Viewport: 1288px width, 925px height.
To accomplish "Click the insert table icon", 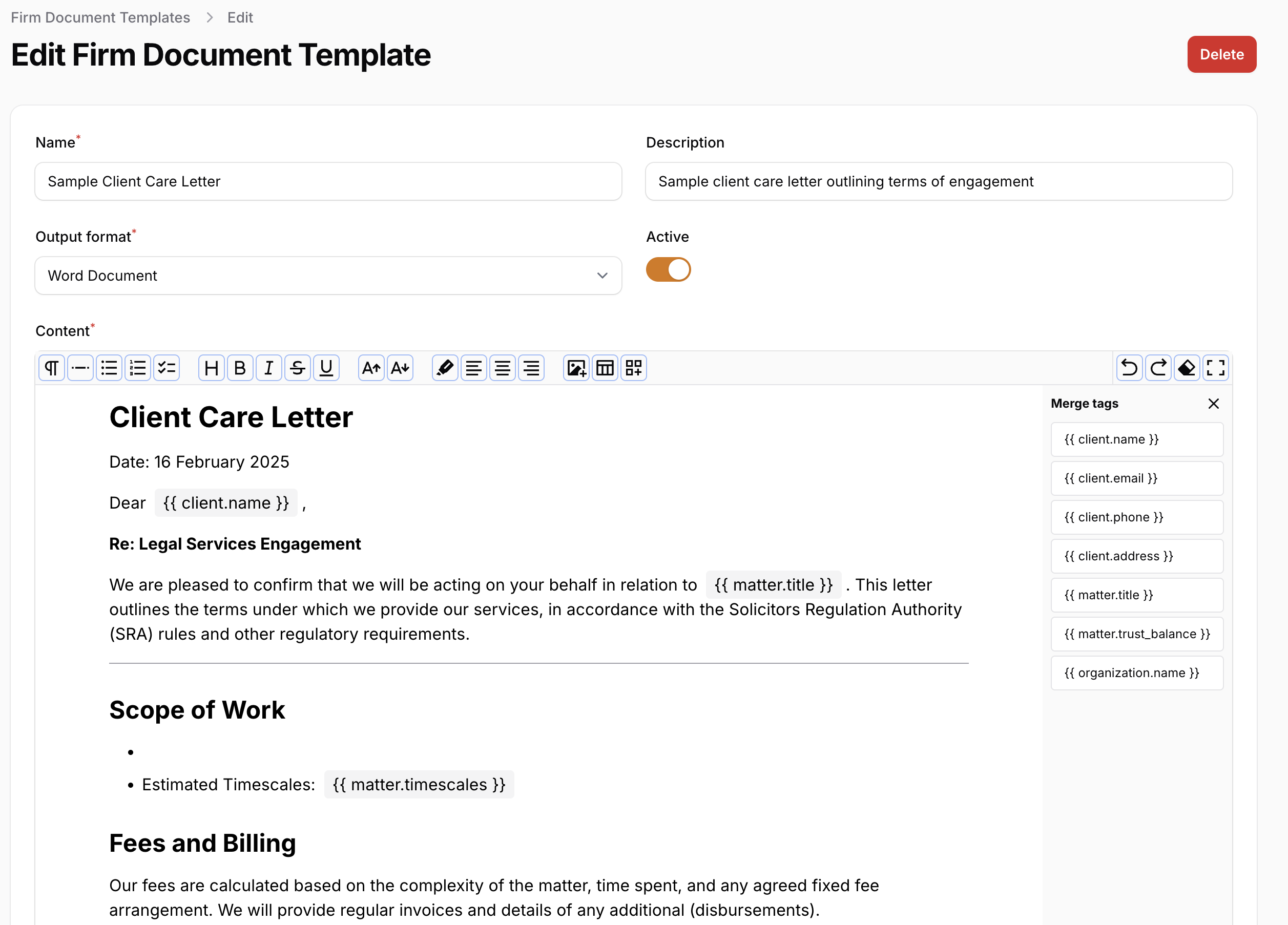I will tap(604, 367).
